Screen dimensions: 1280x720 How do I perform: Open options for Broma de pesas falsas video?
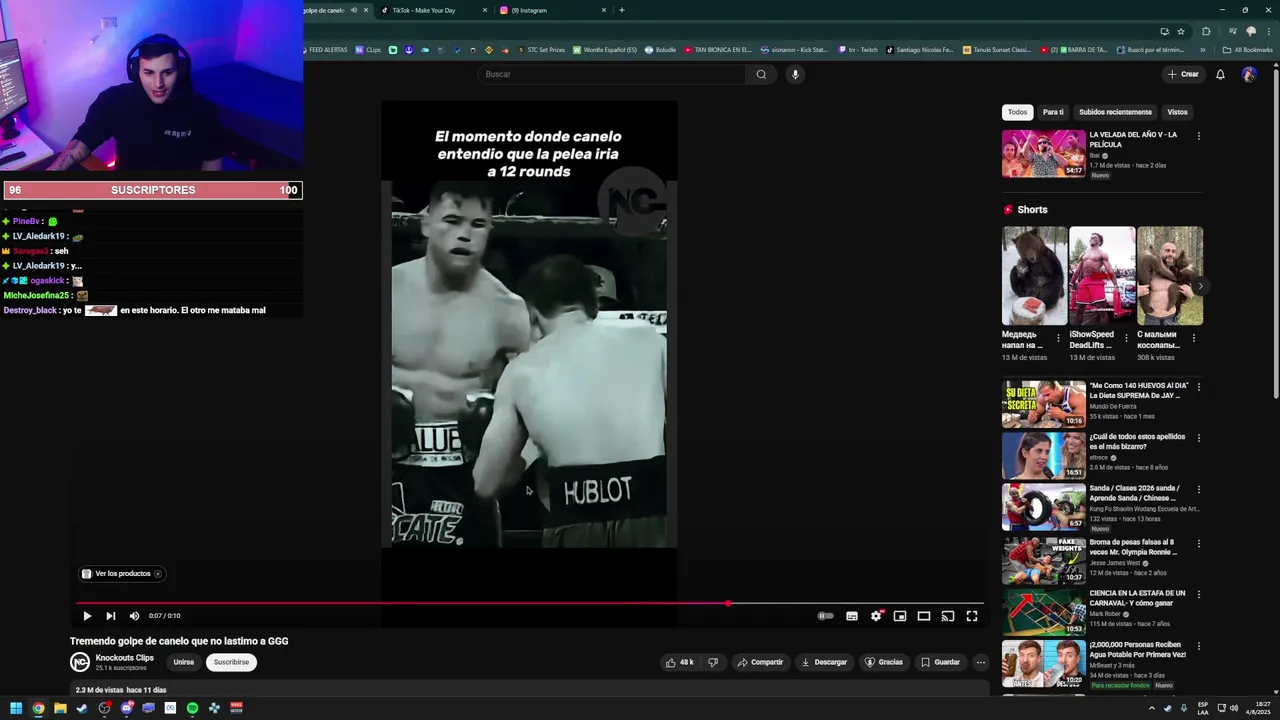pyautogui.click(x=1199, y=543)
